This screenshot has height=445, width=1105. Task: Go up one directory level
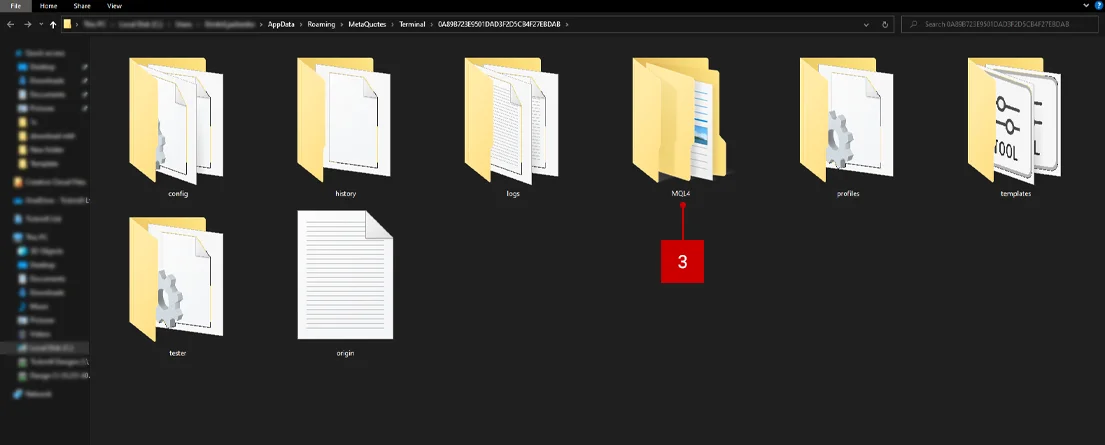click(x=53, y=23)
